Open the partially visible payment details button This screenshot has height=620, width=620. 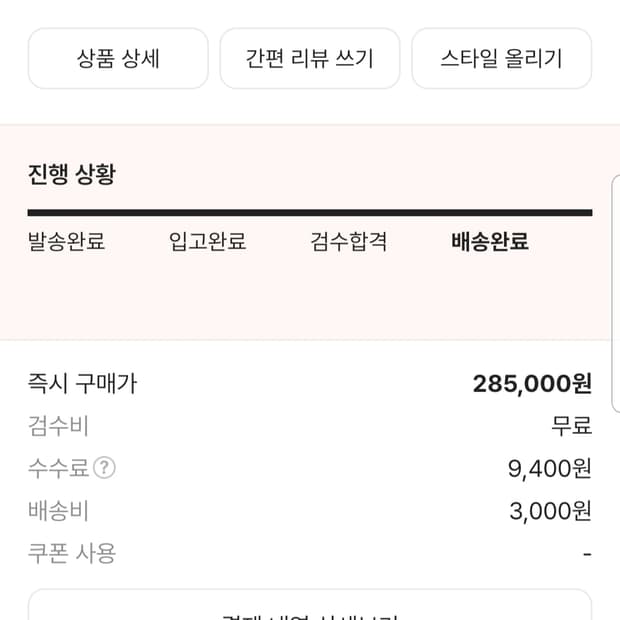pyautogui.click(x=310, y=606)
